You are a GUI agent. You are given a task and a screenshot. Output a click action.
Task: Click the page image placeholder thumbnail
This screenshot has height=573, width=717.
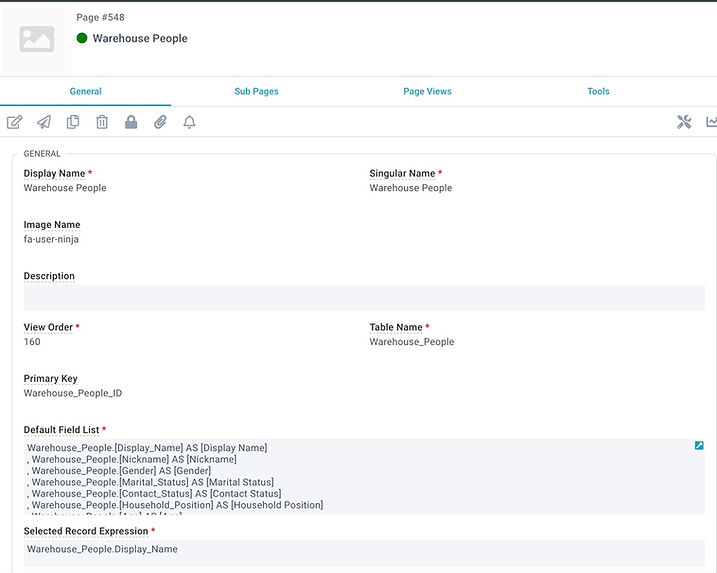37,39
